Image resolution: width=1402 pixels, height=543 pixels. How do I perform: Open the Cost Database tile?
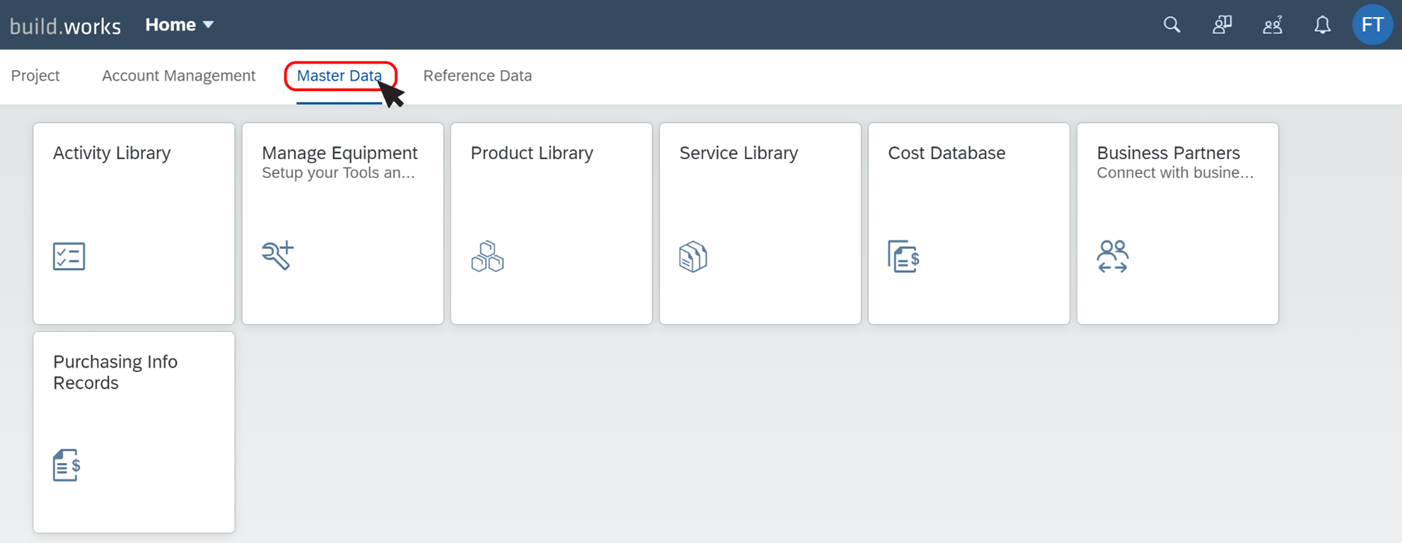(969, 224)
